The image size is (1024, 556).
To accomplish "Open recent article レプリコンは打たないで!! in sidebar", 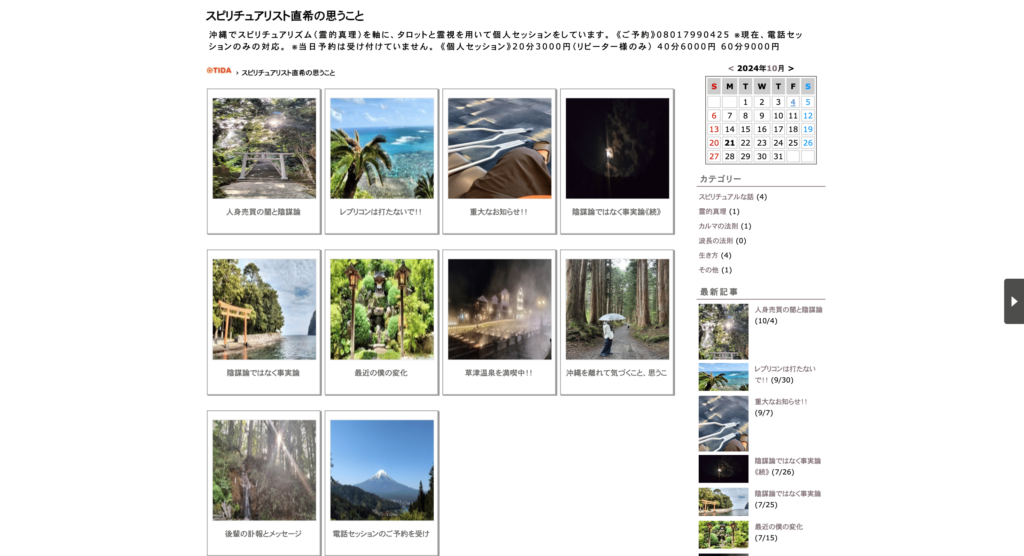I will click(784, 369).
